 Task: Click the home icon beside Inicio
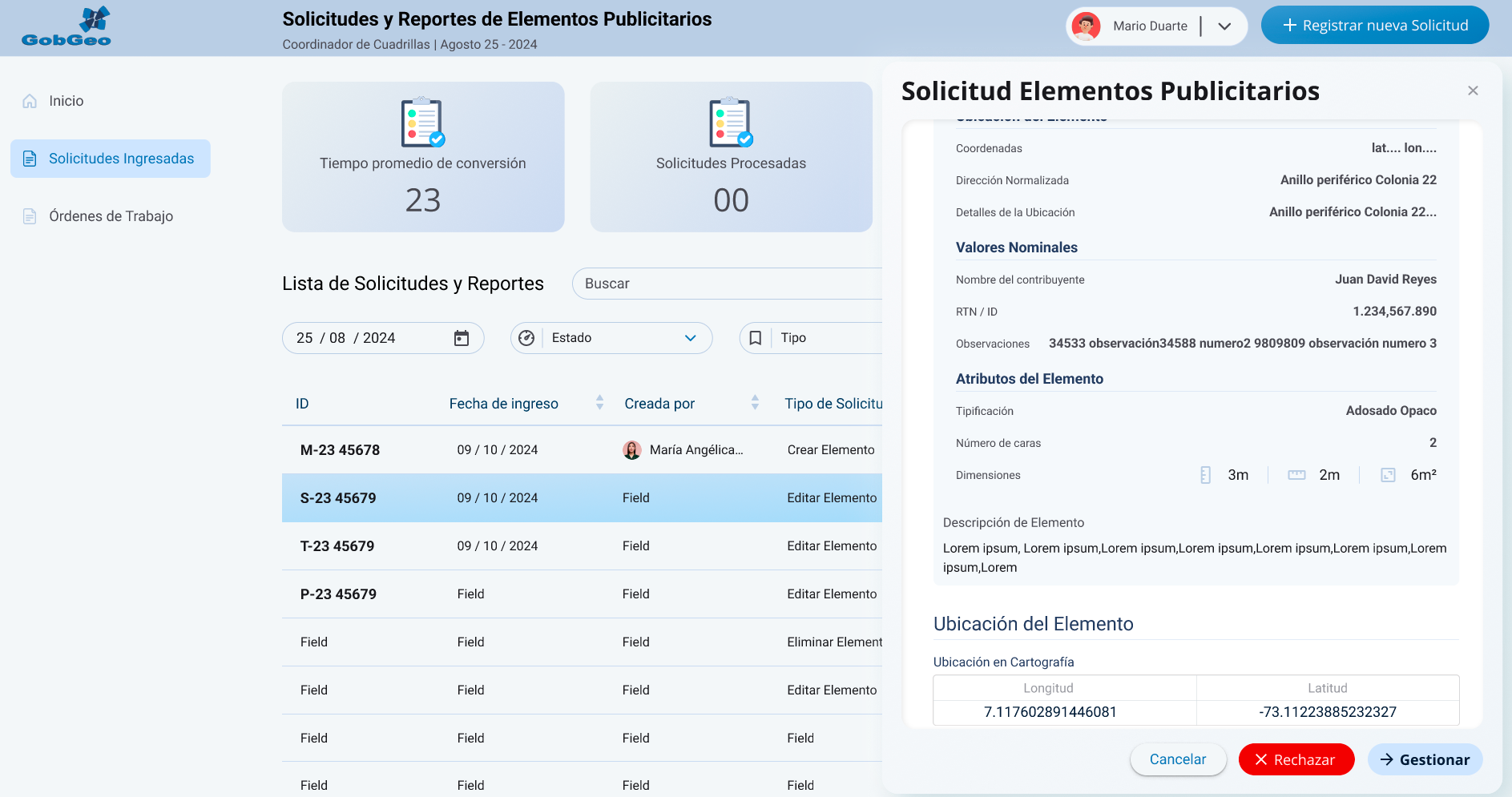[x=30, y=101]
